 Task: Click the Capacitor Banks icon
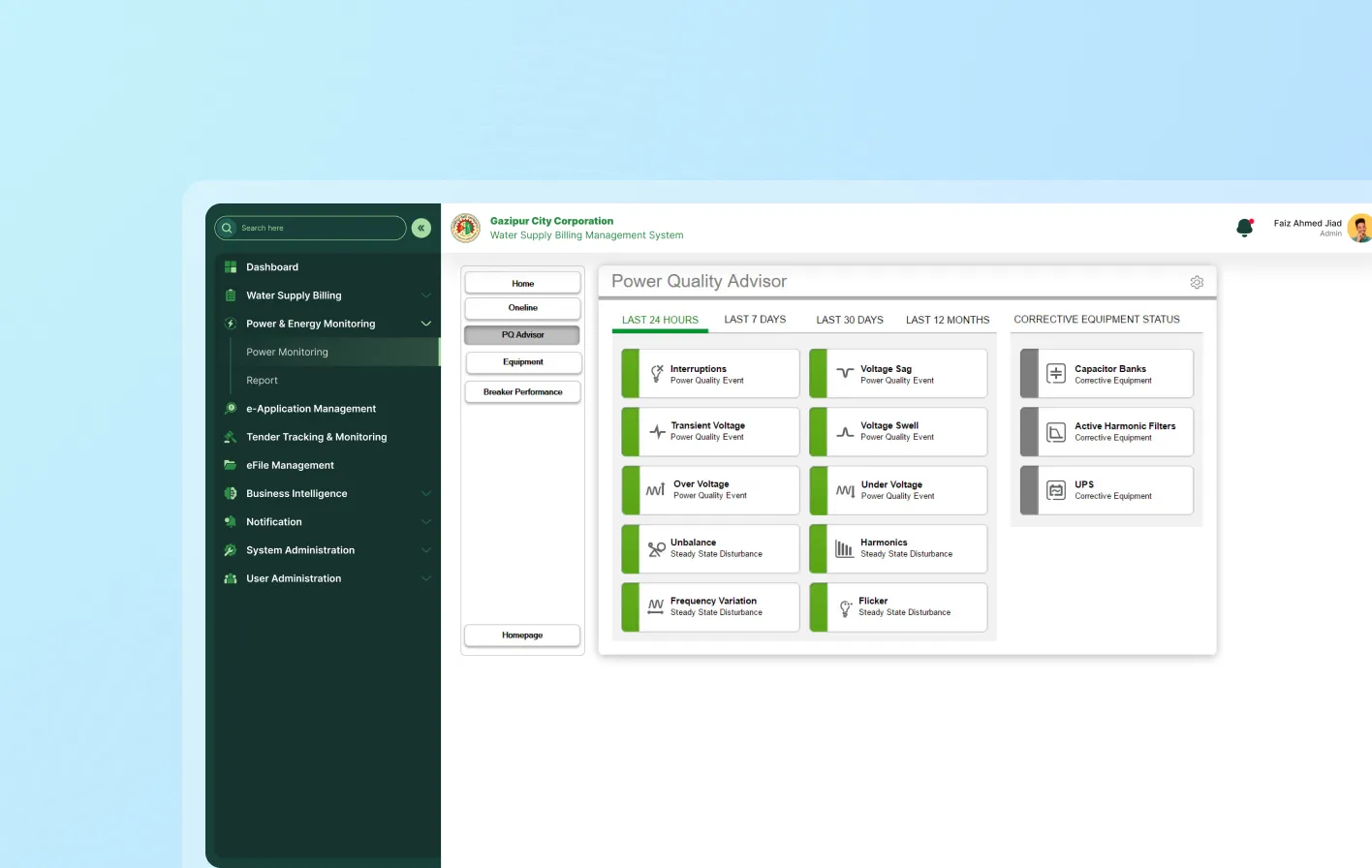(x=1056, y=374)
